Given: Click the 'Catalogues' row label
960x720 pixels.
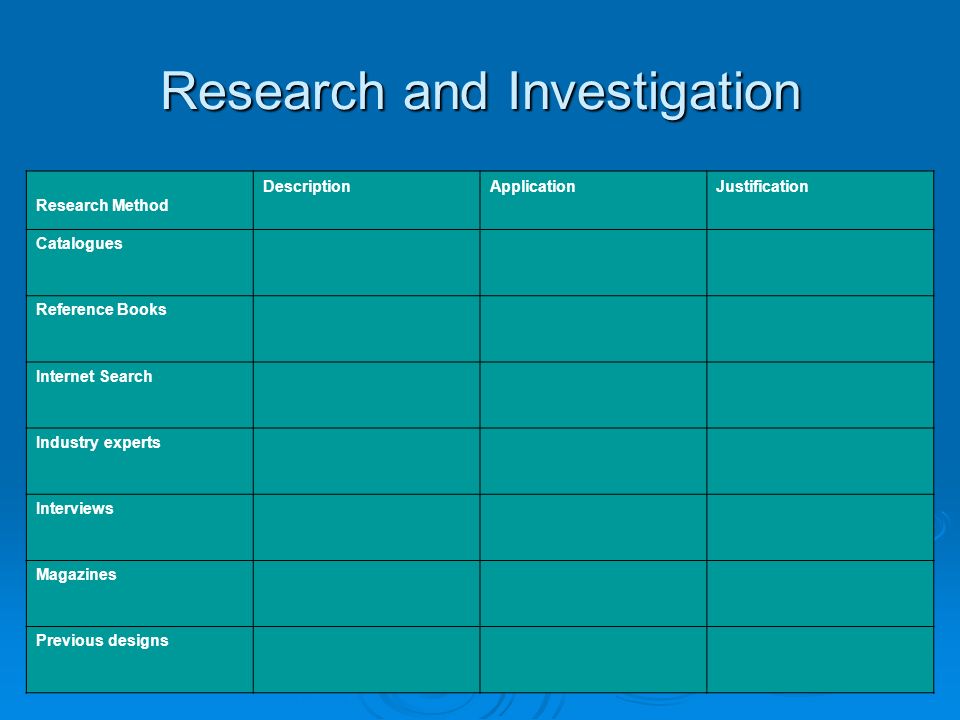Looking at the screenshot, I should click(79, 244).
